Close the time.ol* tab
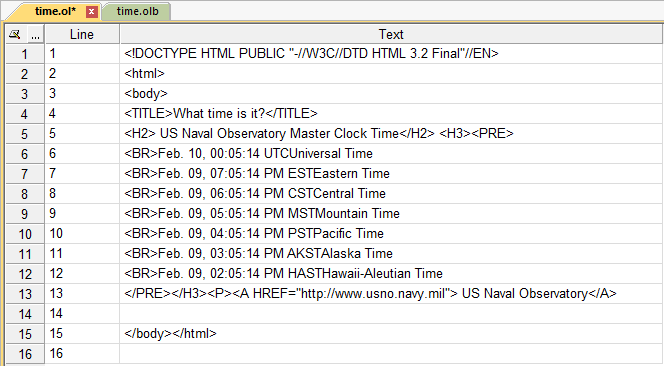Screen dimensions: 664x366 [x=91, y=12]
